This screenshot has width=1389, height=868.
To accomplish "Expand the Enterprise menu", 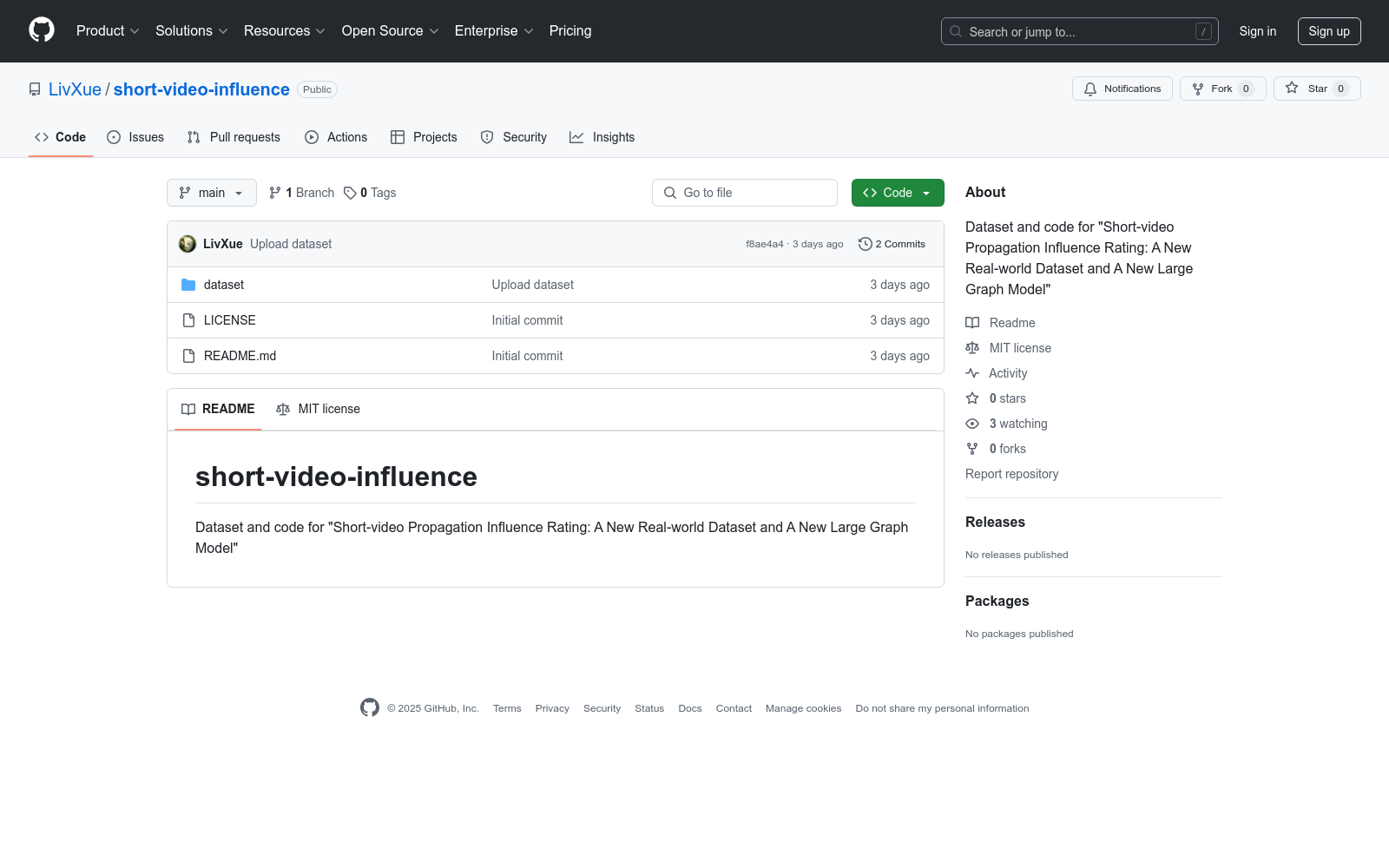I will click(494, 30).
